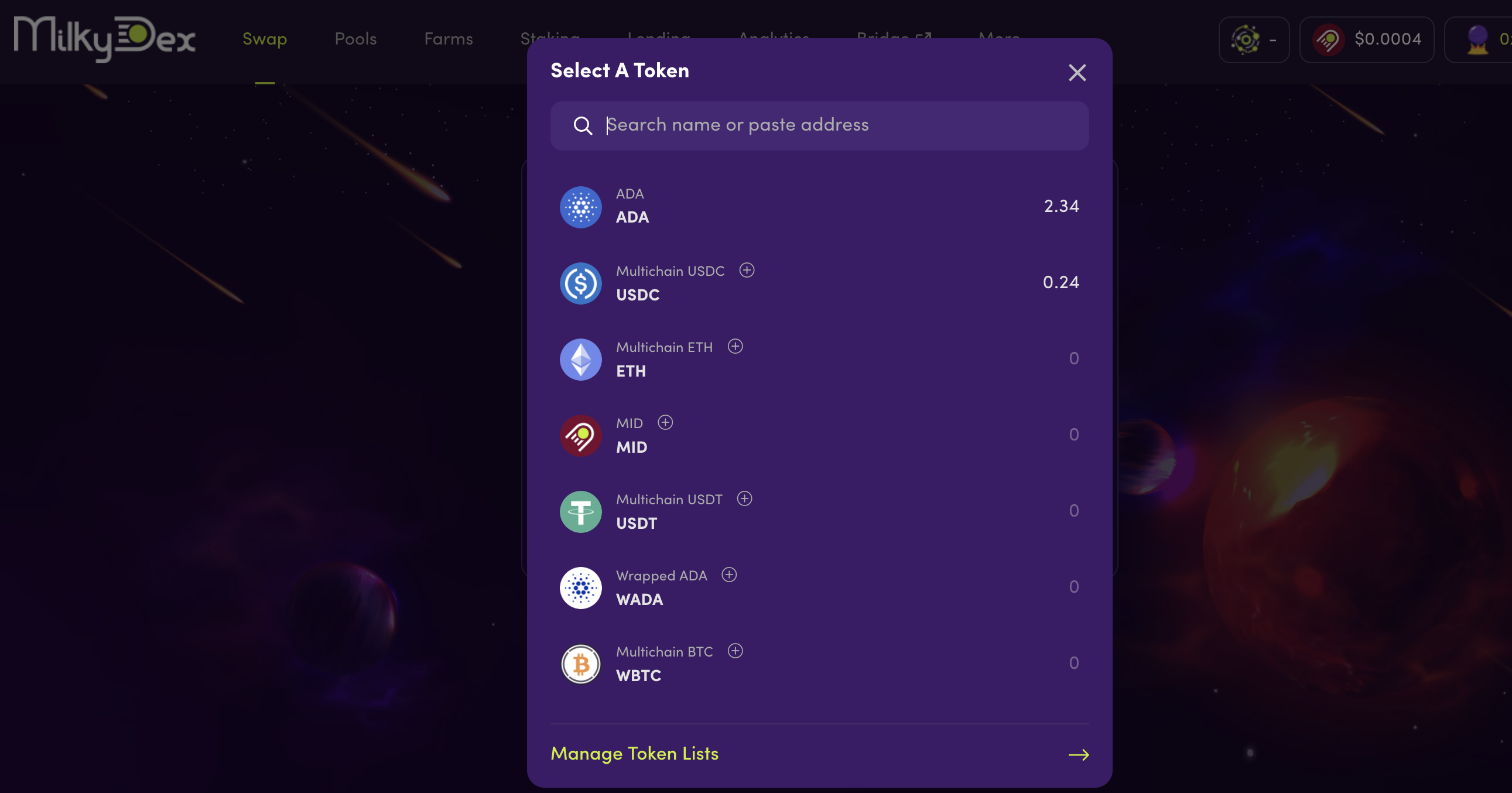Open the Farms tab
Viewport: 1512px width, 793px height.
(x=449, y=39)
